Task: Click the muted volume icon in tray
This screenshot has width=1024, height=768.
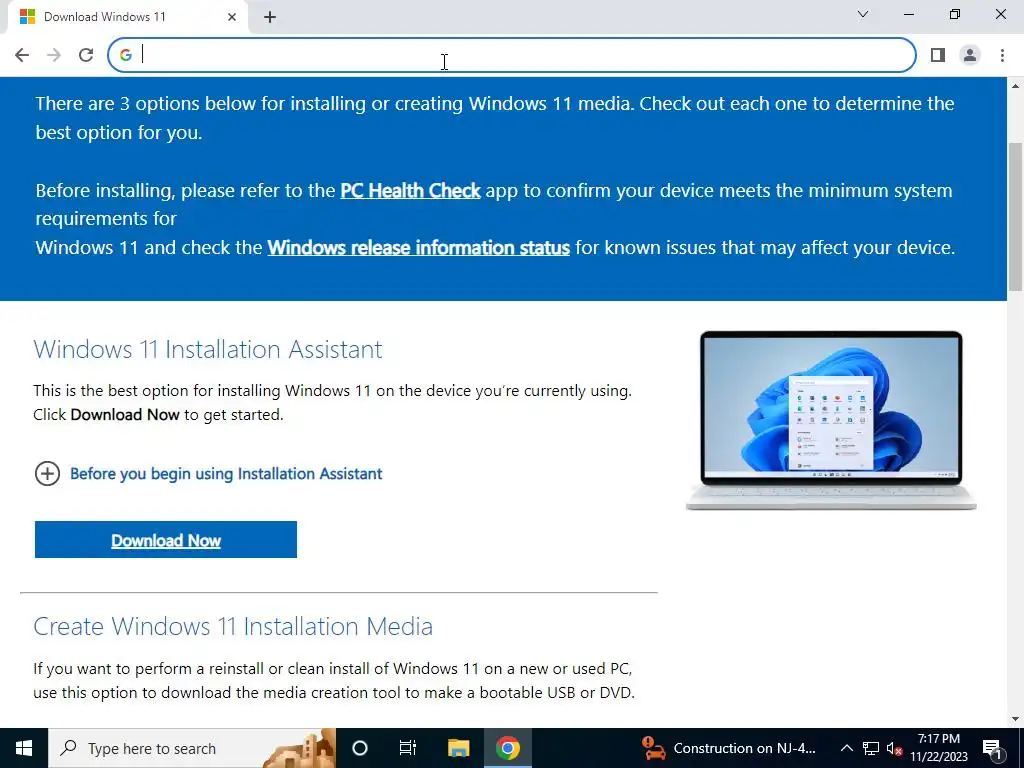Action: 895,748
